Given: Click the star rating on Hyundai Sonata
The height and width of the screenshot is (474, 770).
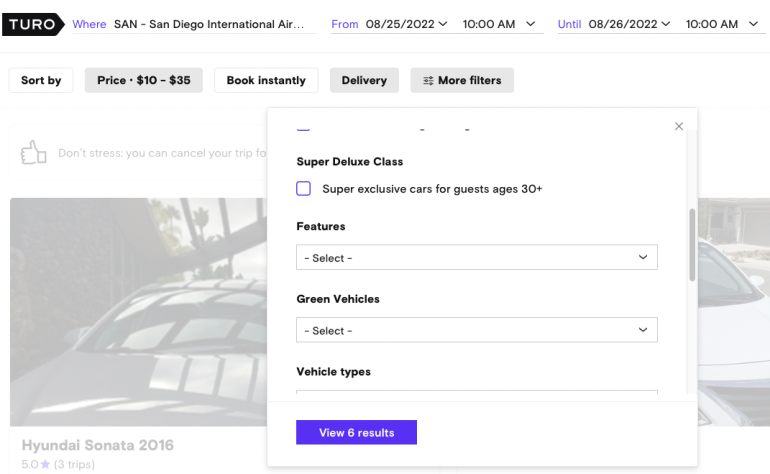Looking at the screenshot, I should pyautogui.click(x=43, y=463).
